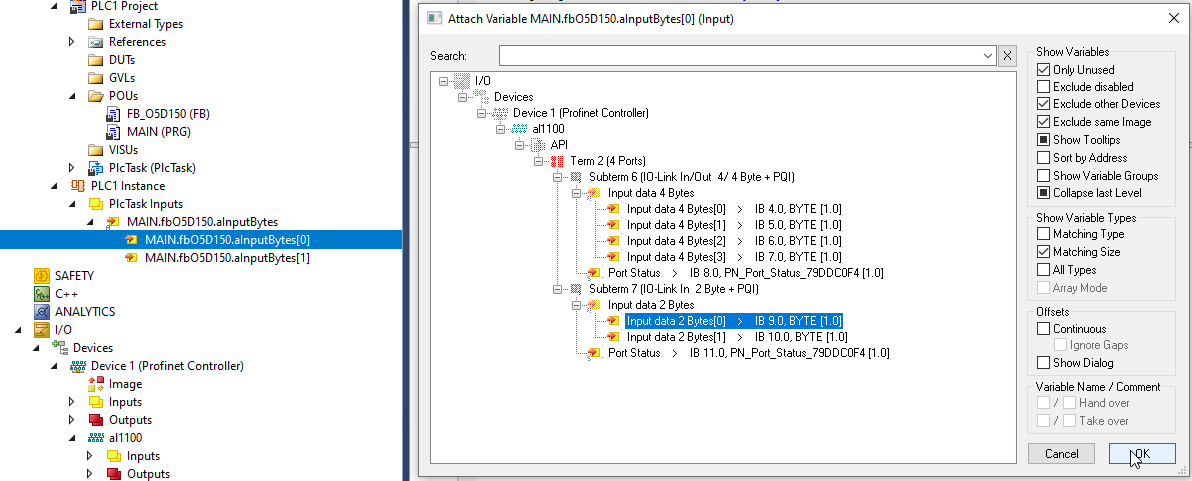Click the SAFETY node icon

click(41, 276)
